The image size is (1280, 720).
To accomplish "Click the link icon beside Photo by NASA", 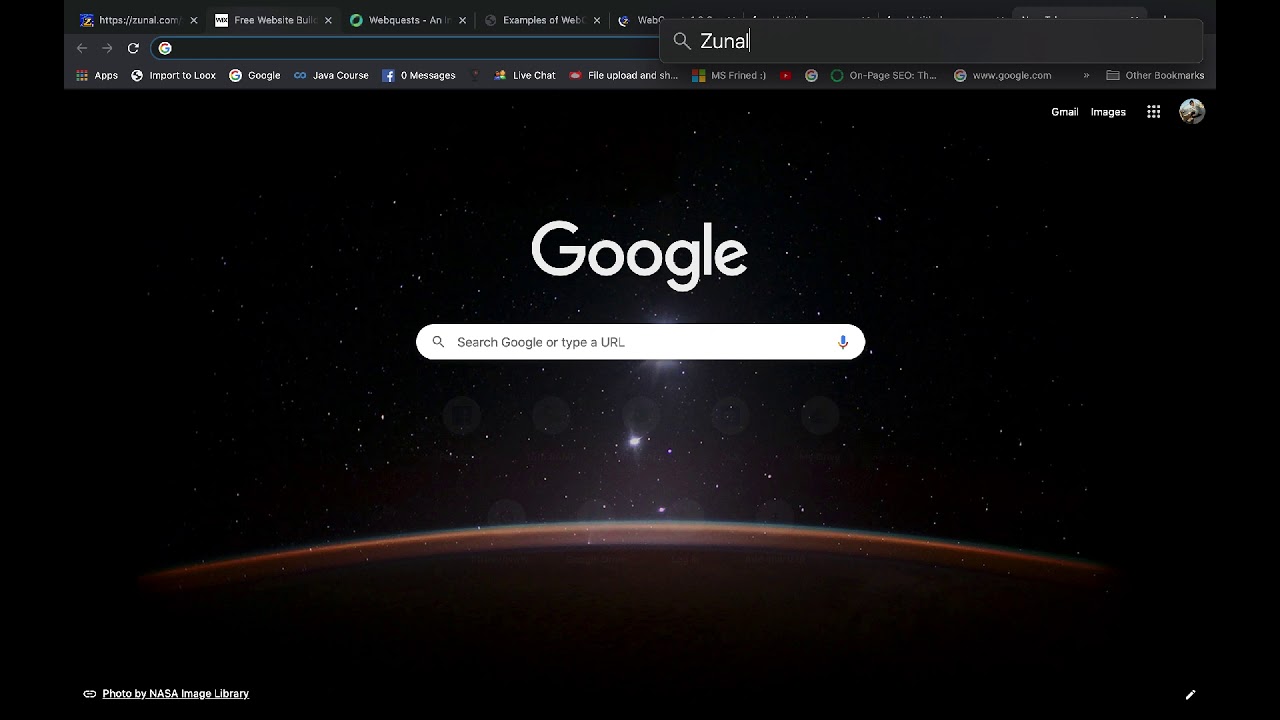I will click(x=89, y=693).
